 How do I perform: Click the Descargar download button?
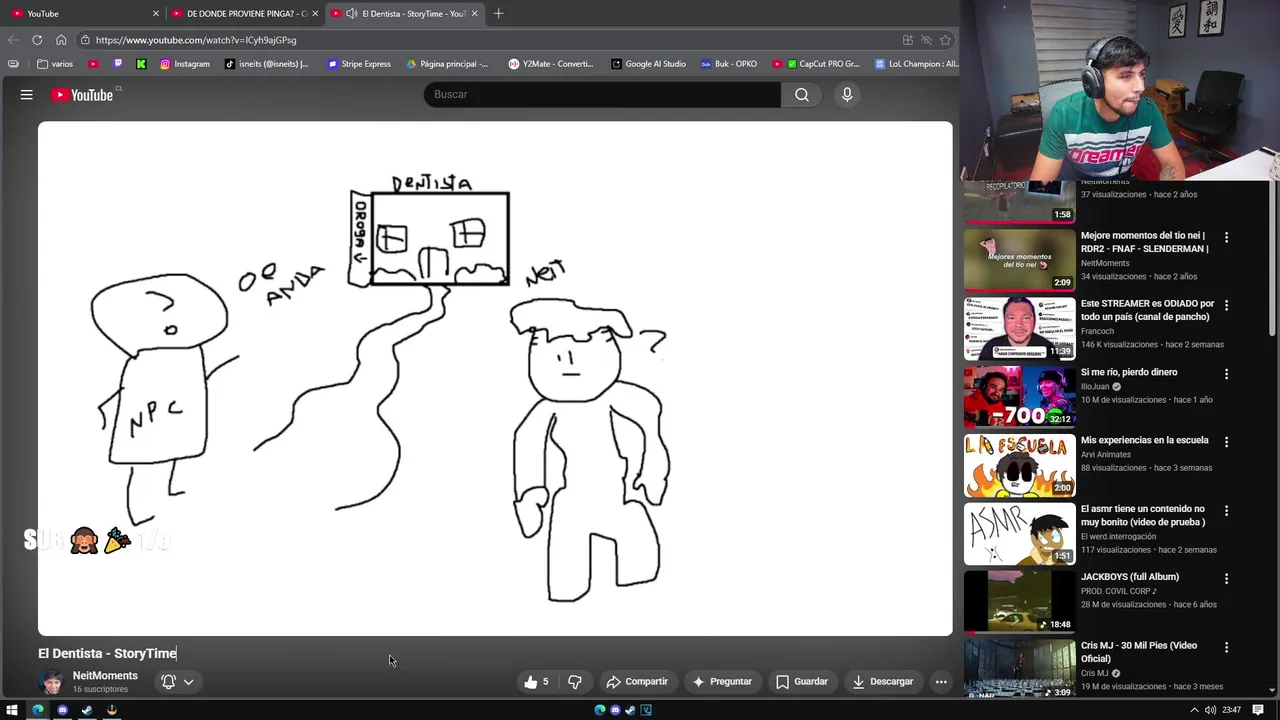(882, 682)
